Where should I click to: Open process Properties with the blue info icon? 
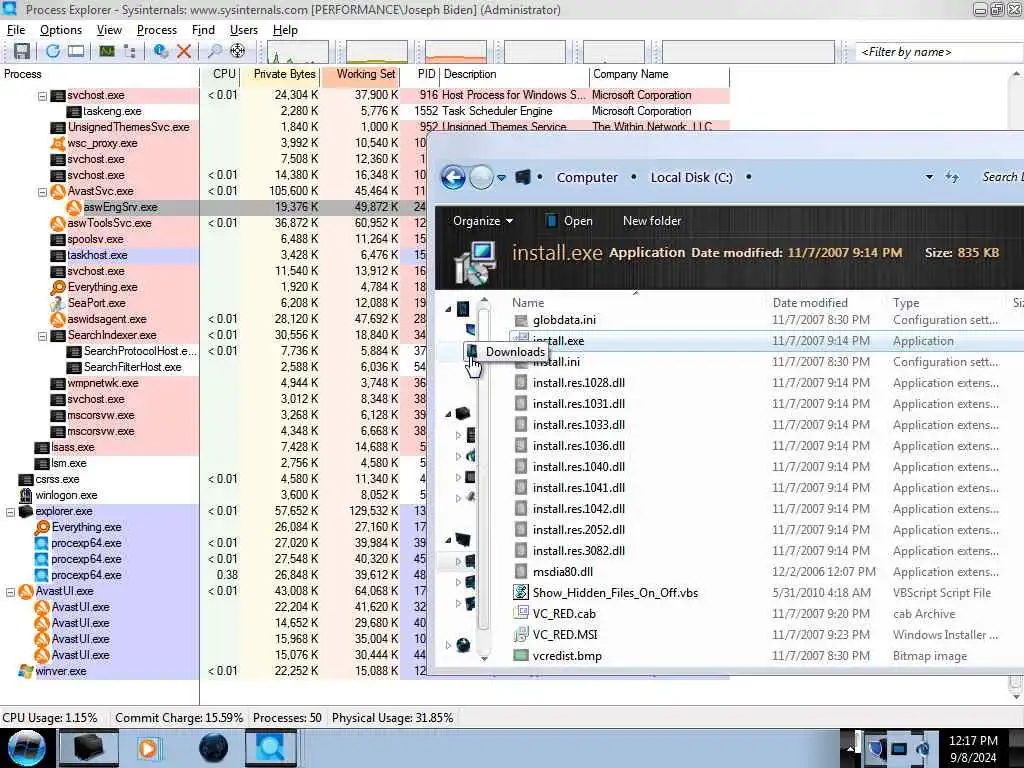[x=161, y=51]
